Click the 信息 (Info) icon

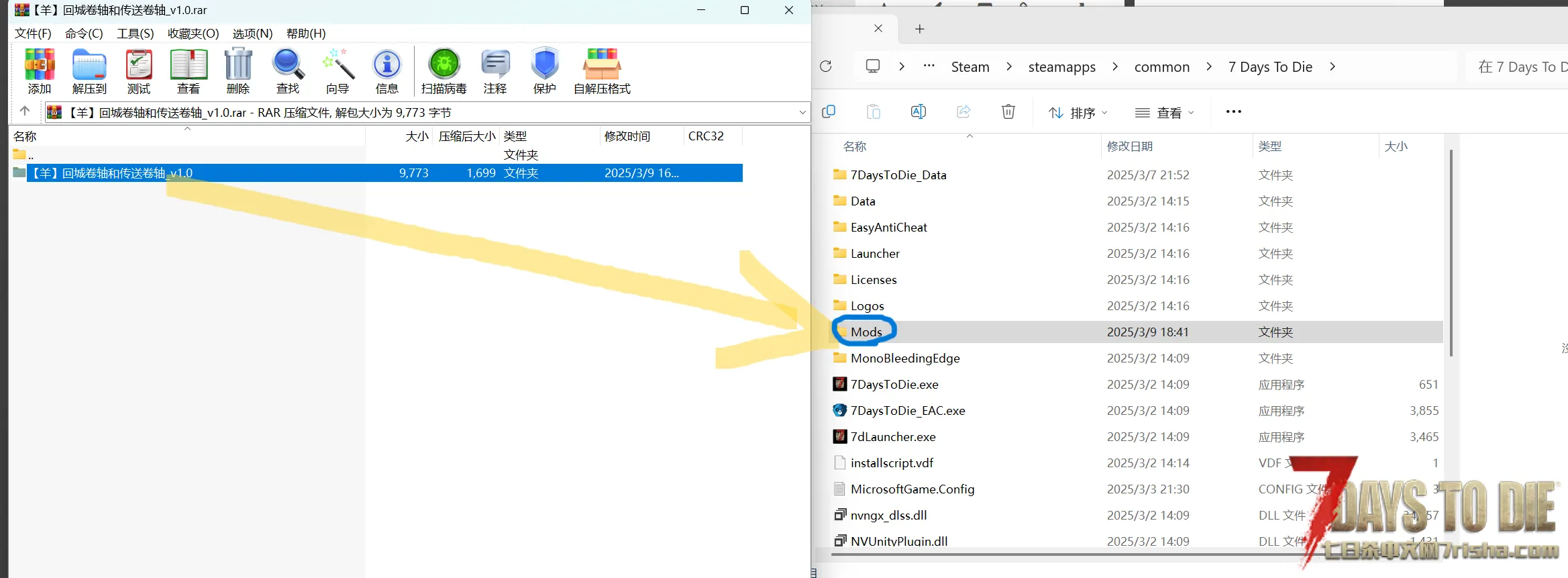[x=387, y=70]
